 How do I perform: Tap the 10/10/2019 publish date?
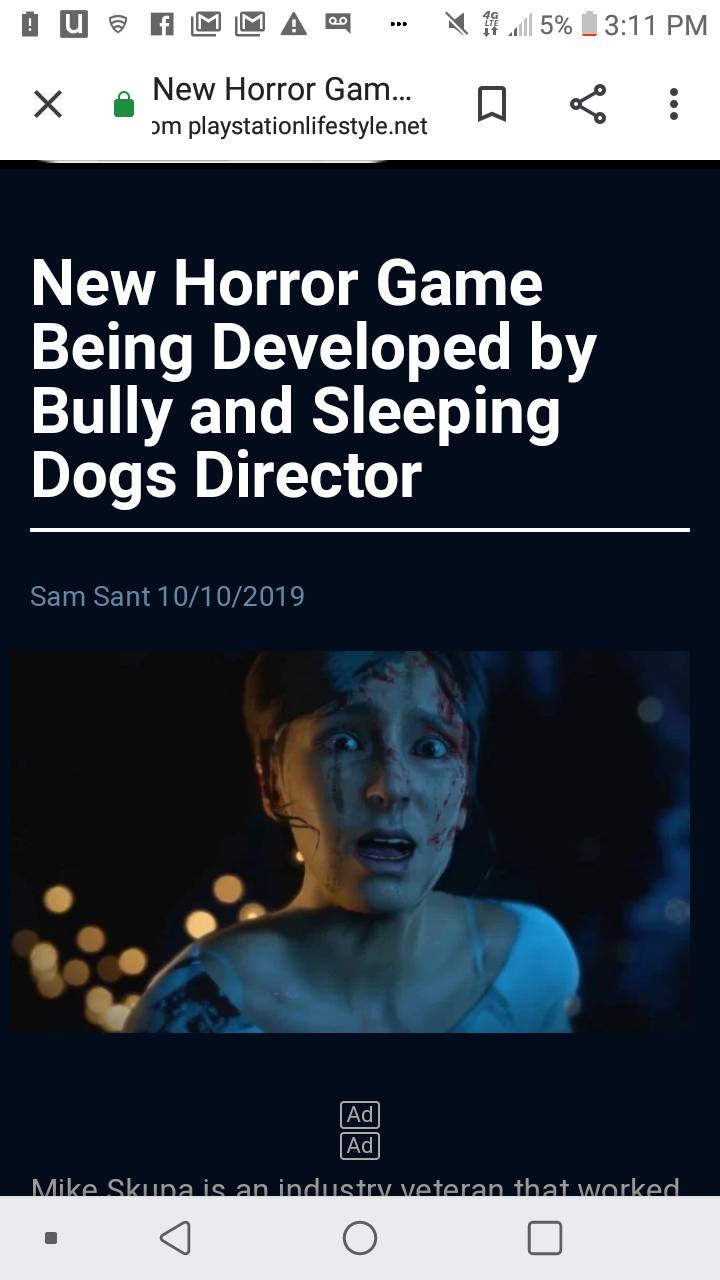(231, 596)
